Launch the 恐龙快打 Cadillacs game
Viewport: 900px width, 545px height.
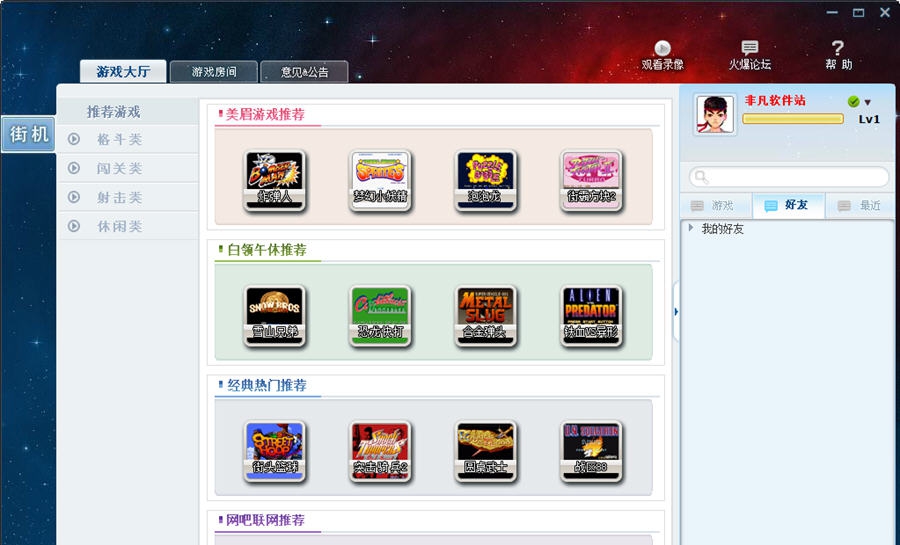point(380,316)
